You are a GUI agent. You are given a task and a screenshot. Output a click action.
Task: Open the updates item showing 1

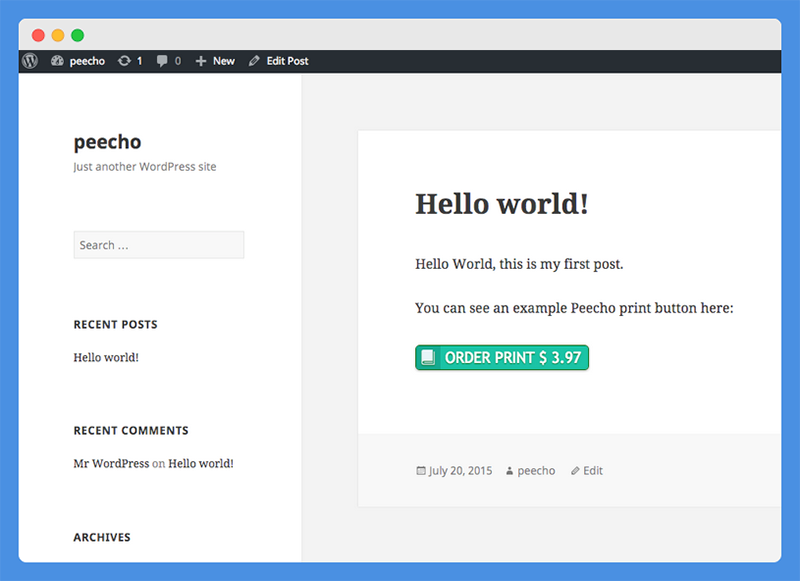[130, 61]
